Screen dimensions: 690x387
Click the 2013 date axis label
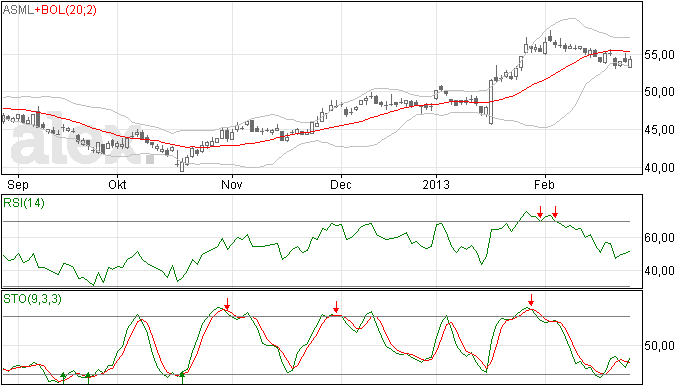436,184
